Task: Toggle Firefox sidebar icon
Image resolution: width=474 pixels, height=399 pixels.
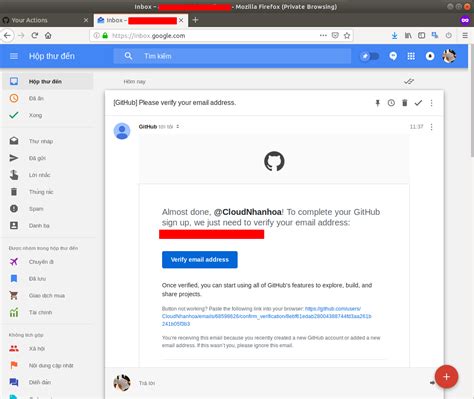Action: point(422,35)
